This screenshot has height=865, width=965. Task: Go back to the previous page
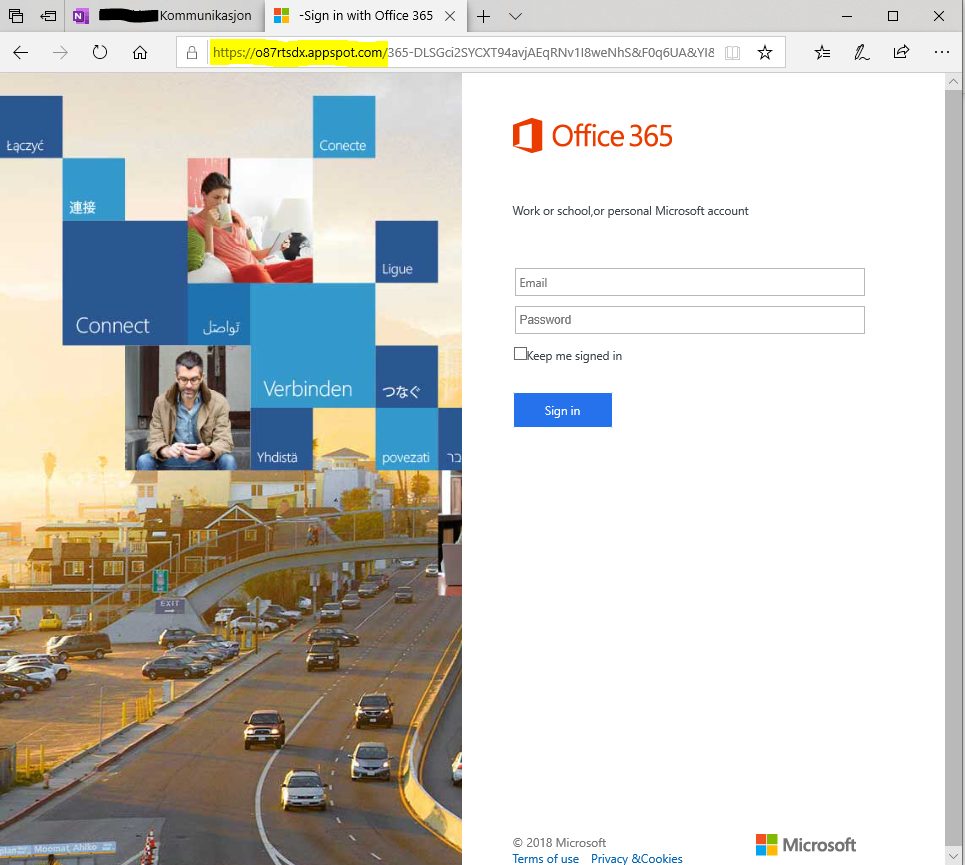point(20,52)
